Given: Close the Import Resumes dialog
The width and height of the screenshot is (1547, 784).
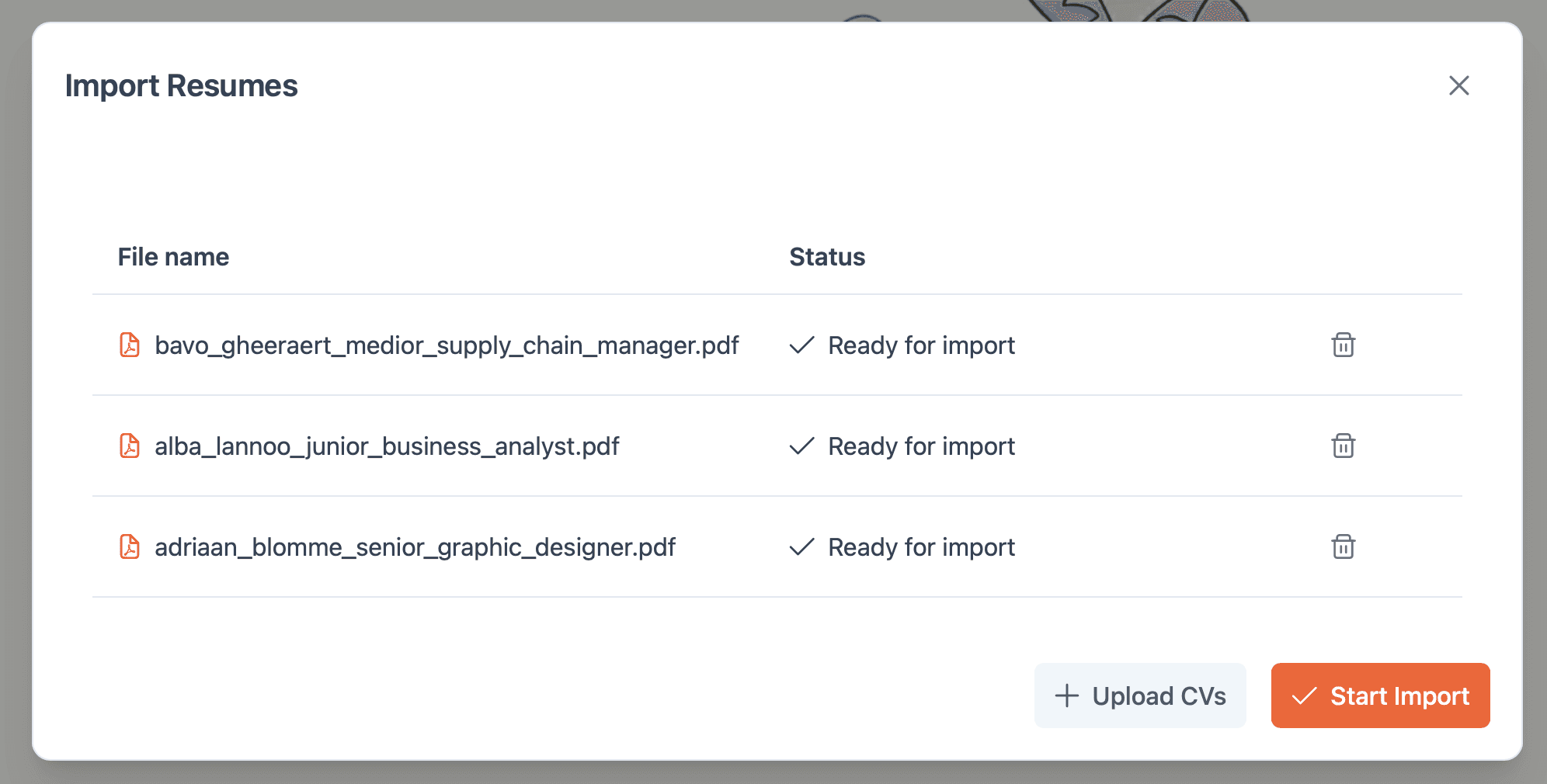Looking at the screenshot, I should 1460,86.
